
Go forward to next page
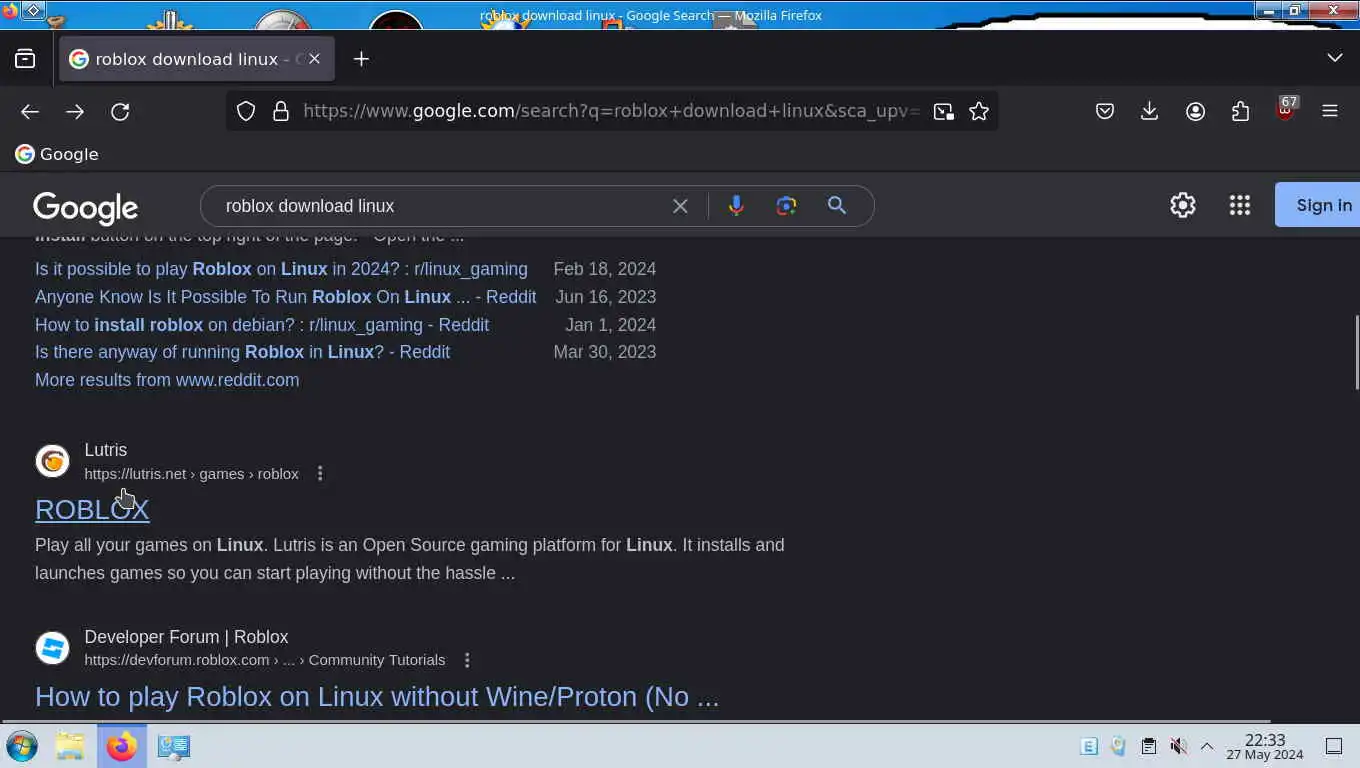pyautogui.click(x=75, y=111)
